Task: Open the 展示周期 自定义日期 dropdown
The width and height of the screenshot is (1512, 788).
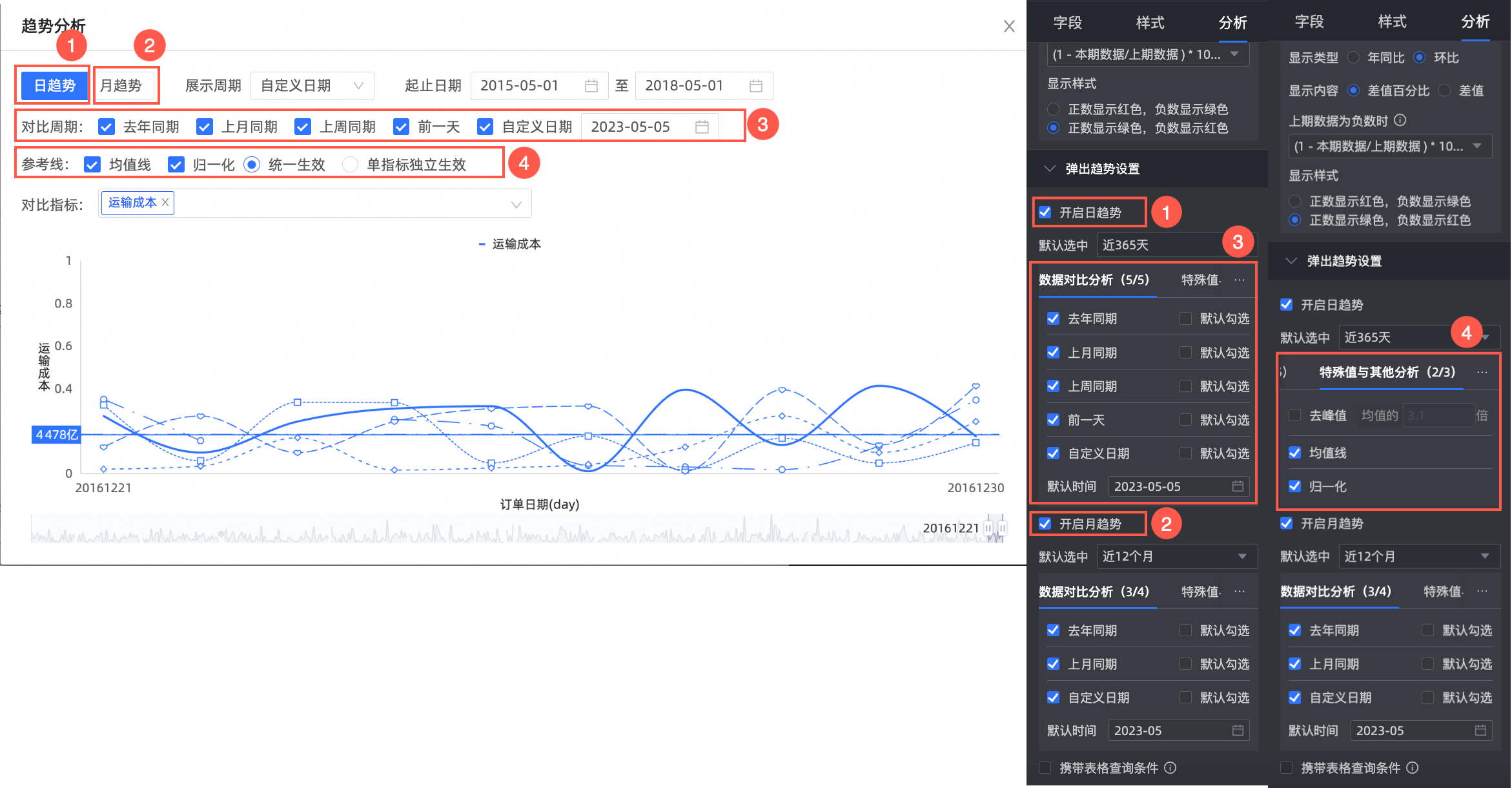Action: pyautogui.click(x=312, y=86)
